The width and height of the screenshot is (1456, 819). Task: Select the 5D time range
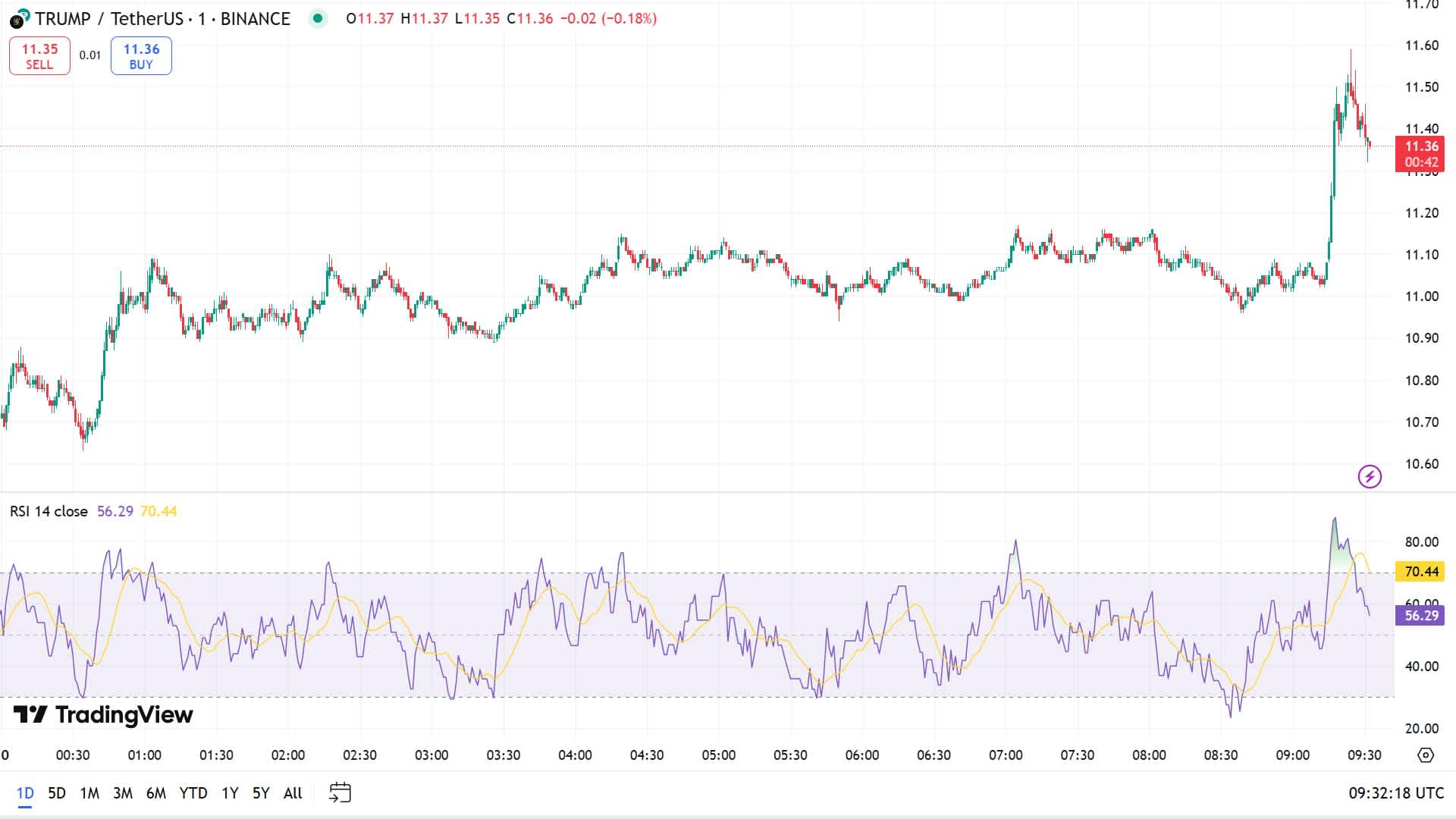tap(57, 793)
